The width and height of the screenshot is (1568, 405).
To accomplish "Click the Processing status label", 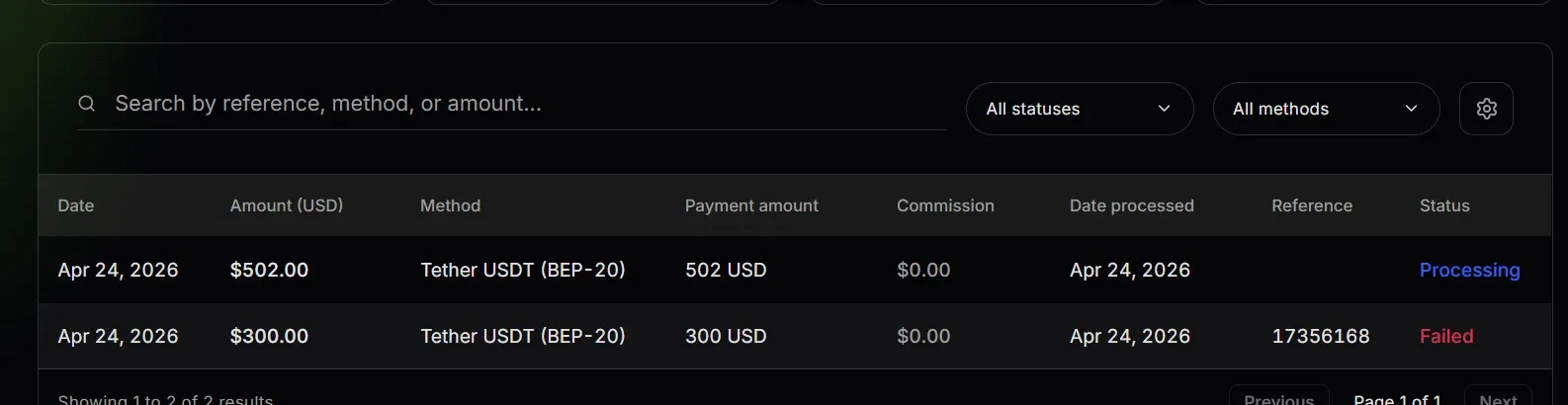I will [1469, 270].
